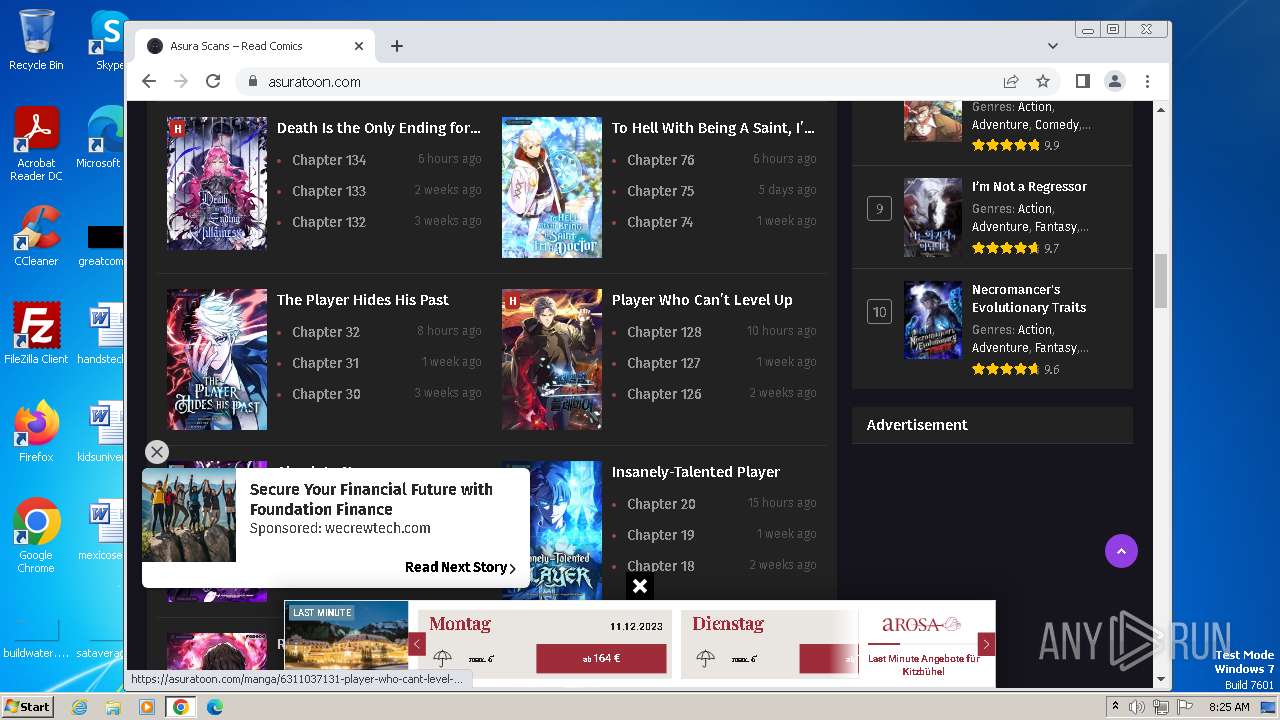Open the Windows Start menu

(27, 707)
